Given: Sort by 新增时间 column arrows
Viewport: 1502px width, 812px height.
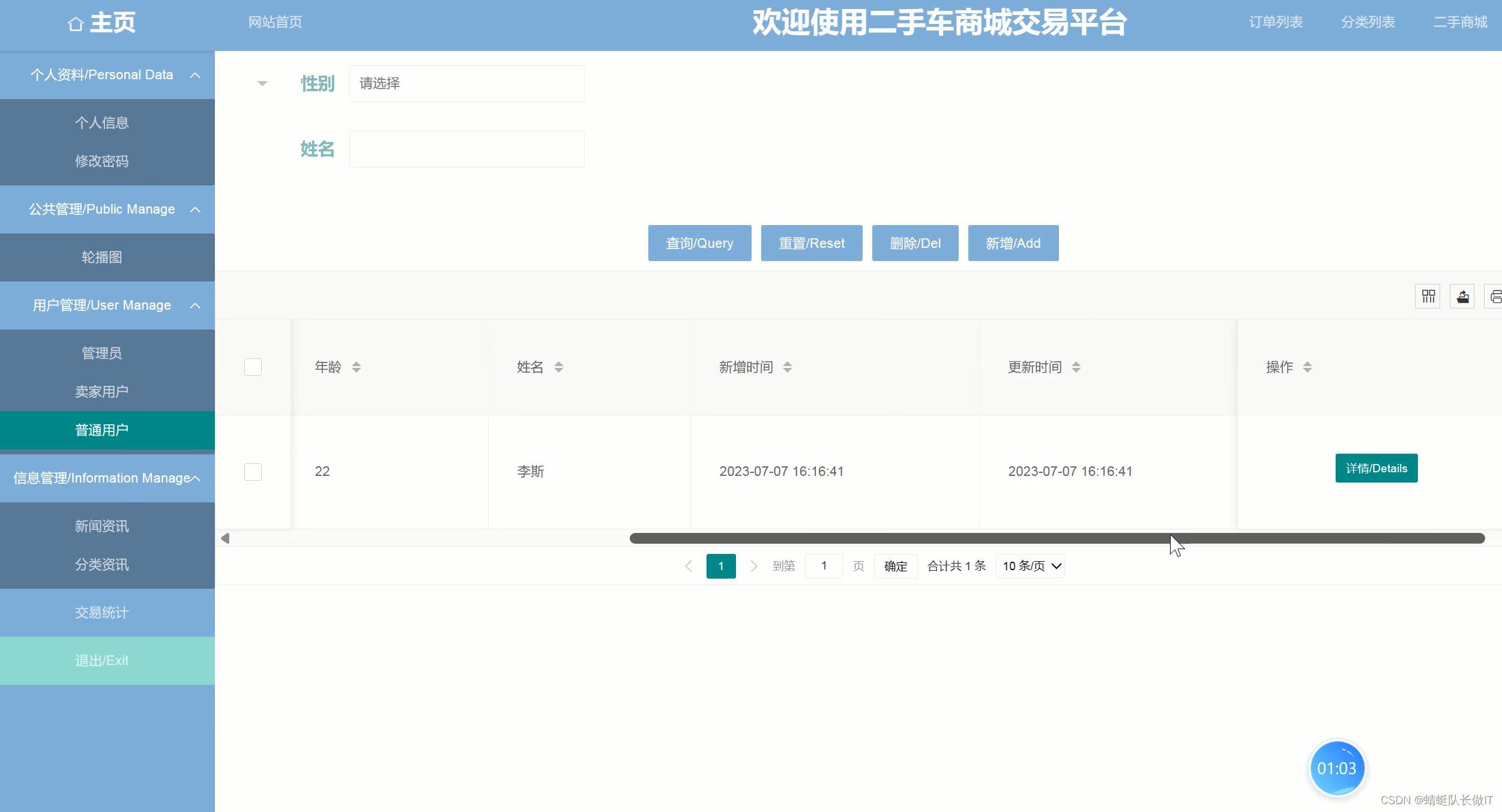Looking at the screenshot, I should 787,367.
